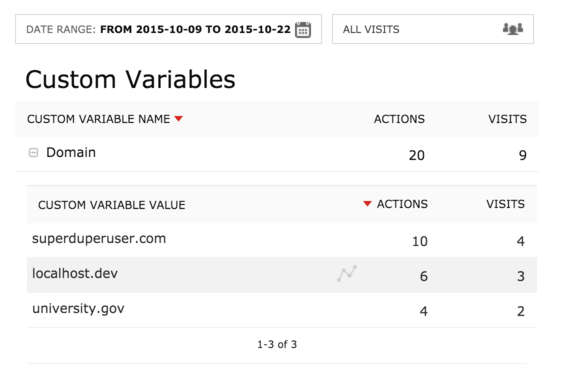Click red sort arrow beside Custom Variable Name

[x=179, y=119]
